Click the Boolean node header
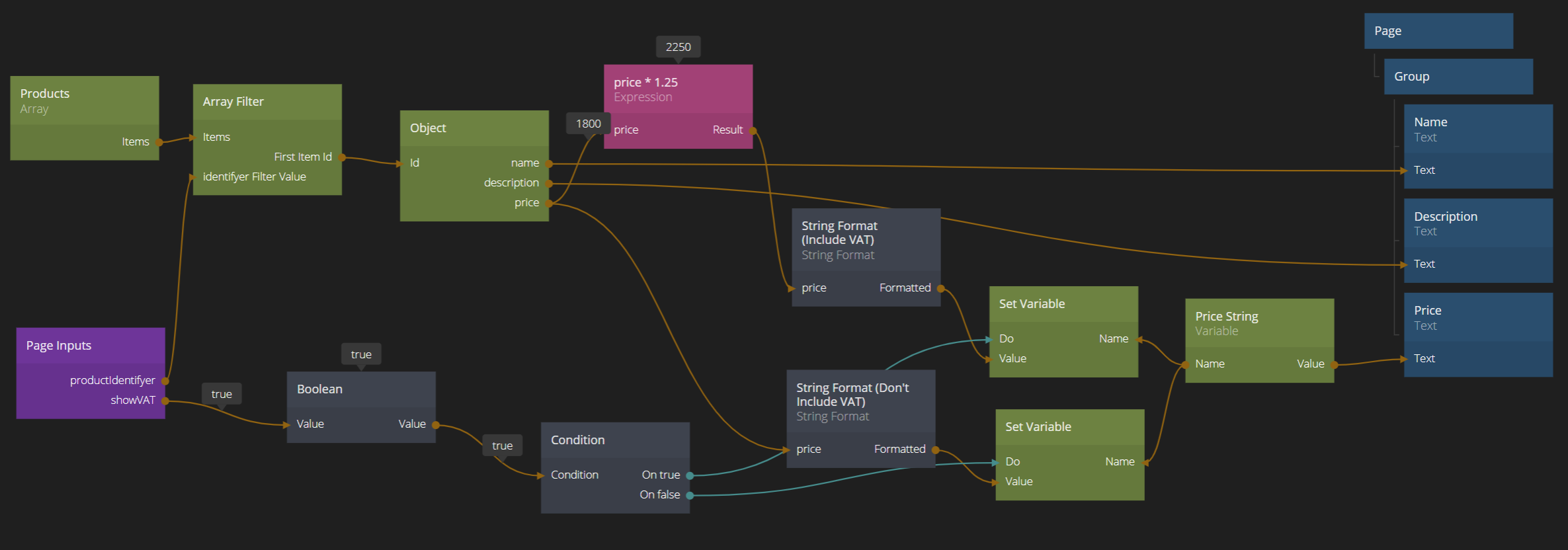This screenshot has height=550, width=1568. [360, 389]
